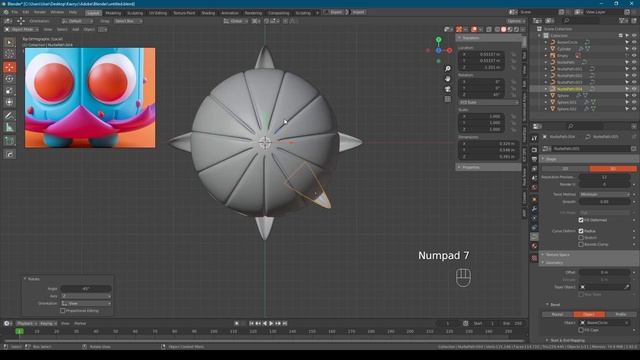Collapse the Bevel subpanel

(x=554, y=305)
